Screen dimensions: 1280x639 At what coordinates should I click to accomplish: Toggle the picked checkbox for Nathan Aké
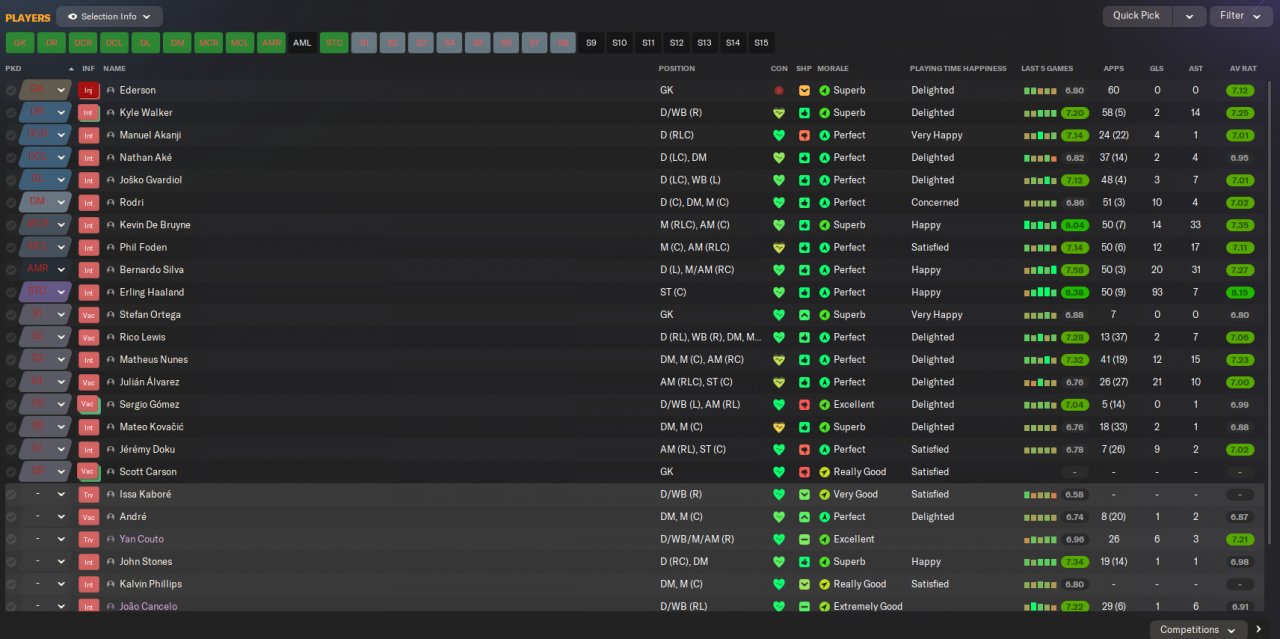(x=11, y=158)
